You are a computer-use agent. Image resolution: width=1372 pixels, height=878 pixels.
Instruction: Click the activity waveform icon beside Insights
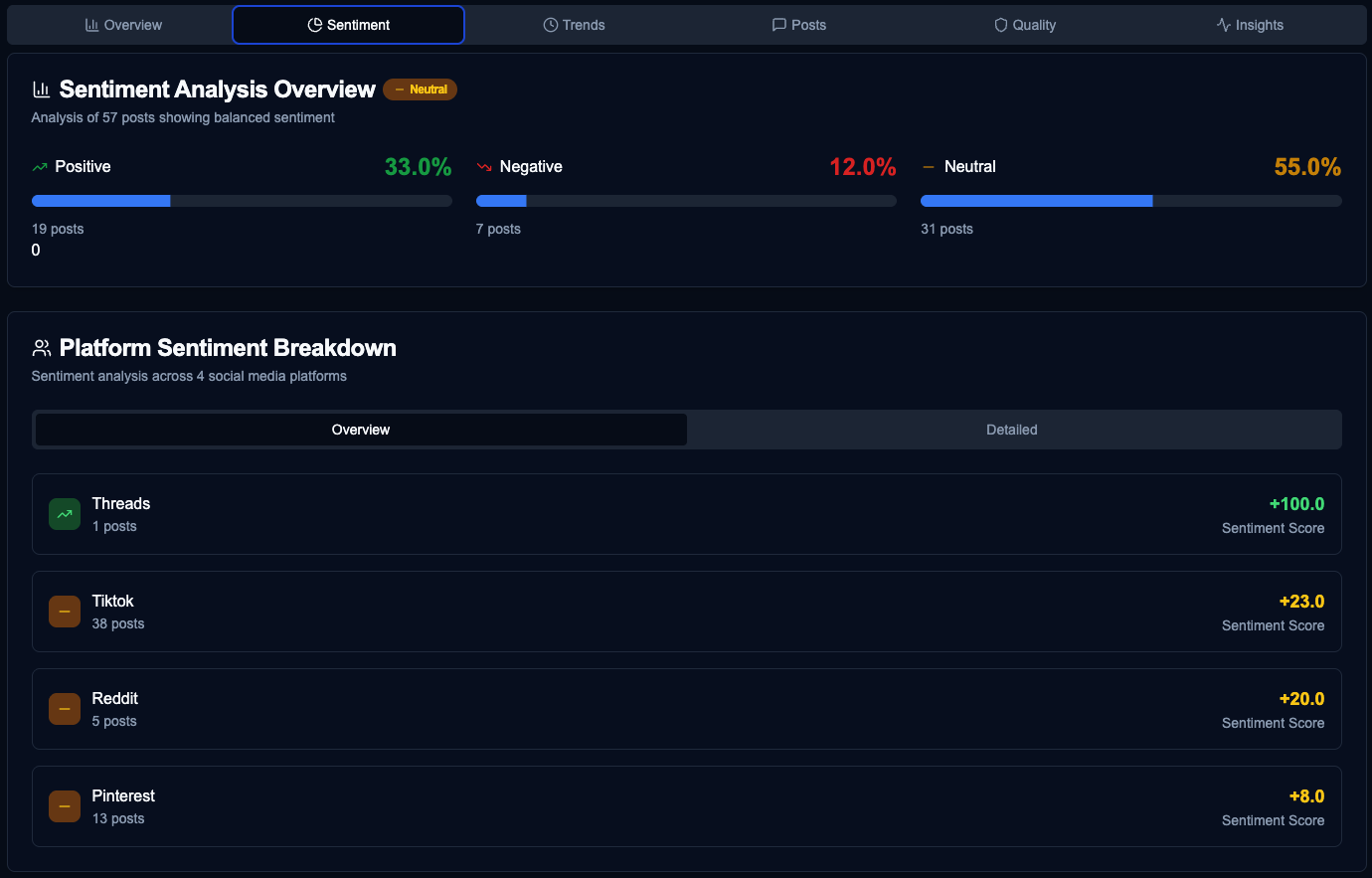(1222, 24)
